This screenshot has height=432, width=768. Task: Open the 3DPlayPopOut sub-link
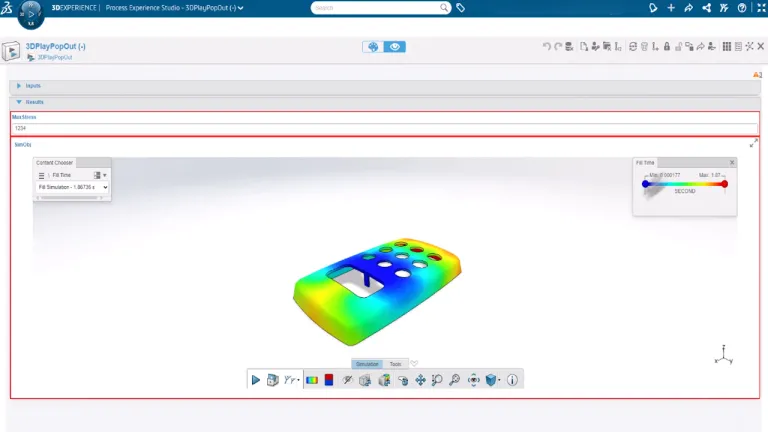[x=54, y=57]
